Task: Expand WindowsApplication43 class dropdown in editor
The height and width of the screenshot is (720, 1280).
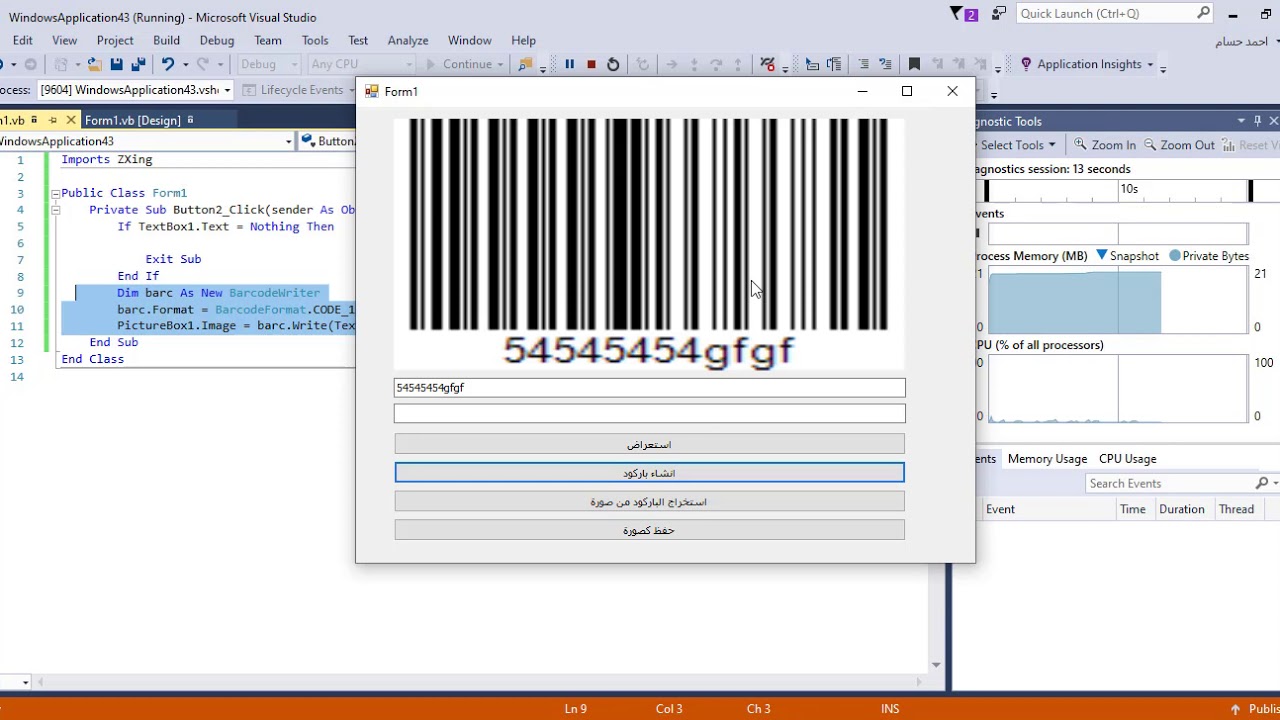Action: click(x=288, y=141)
